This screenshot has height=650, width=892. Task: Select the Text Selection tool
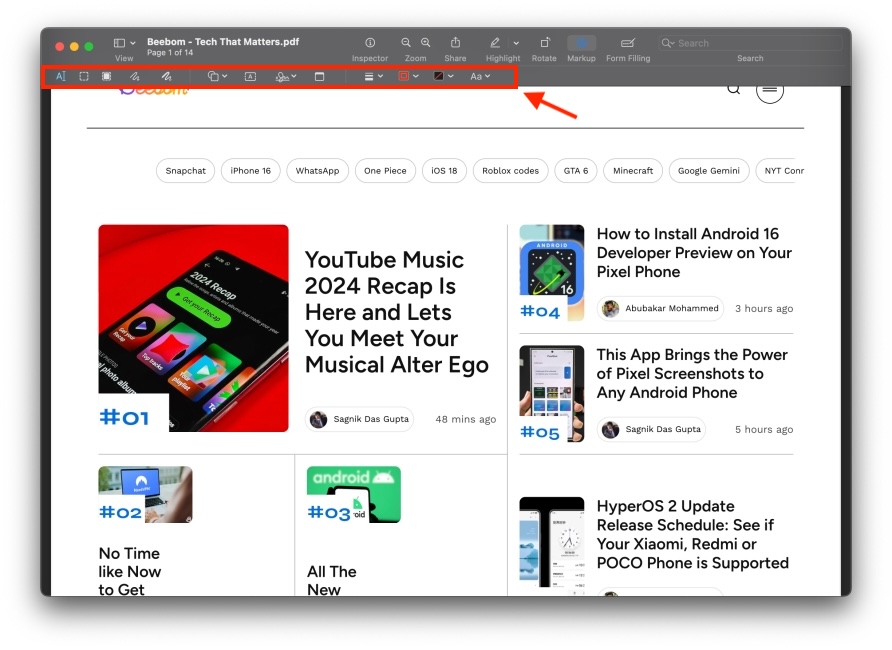point(60,75)
